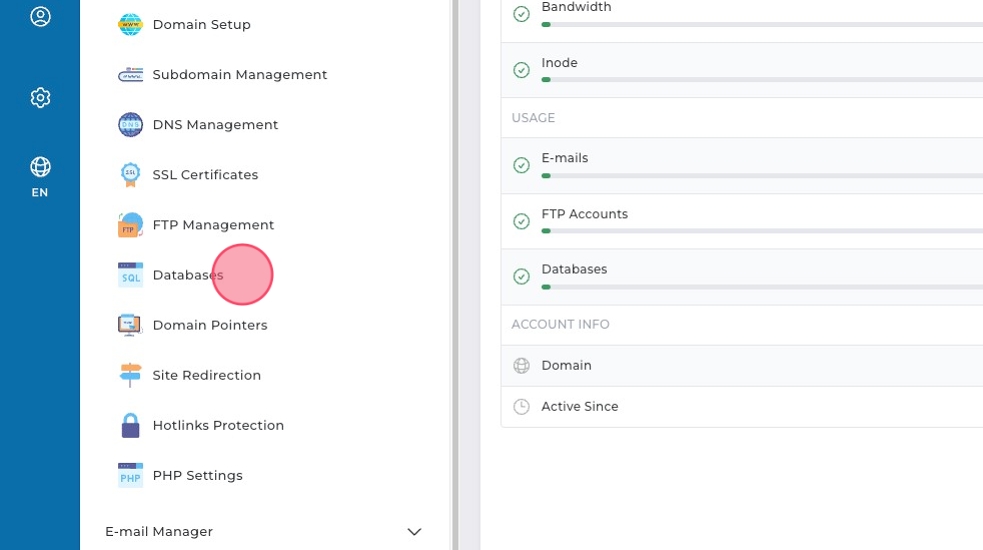
Task: Open Site Redirection menu item
Action: [x=206, y=375]
